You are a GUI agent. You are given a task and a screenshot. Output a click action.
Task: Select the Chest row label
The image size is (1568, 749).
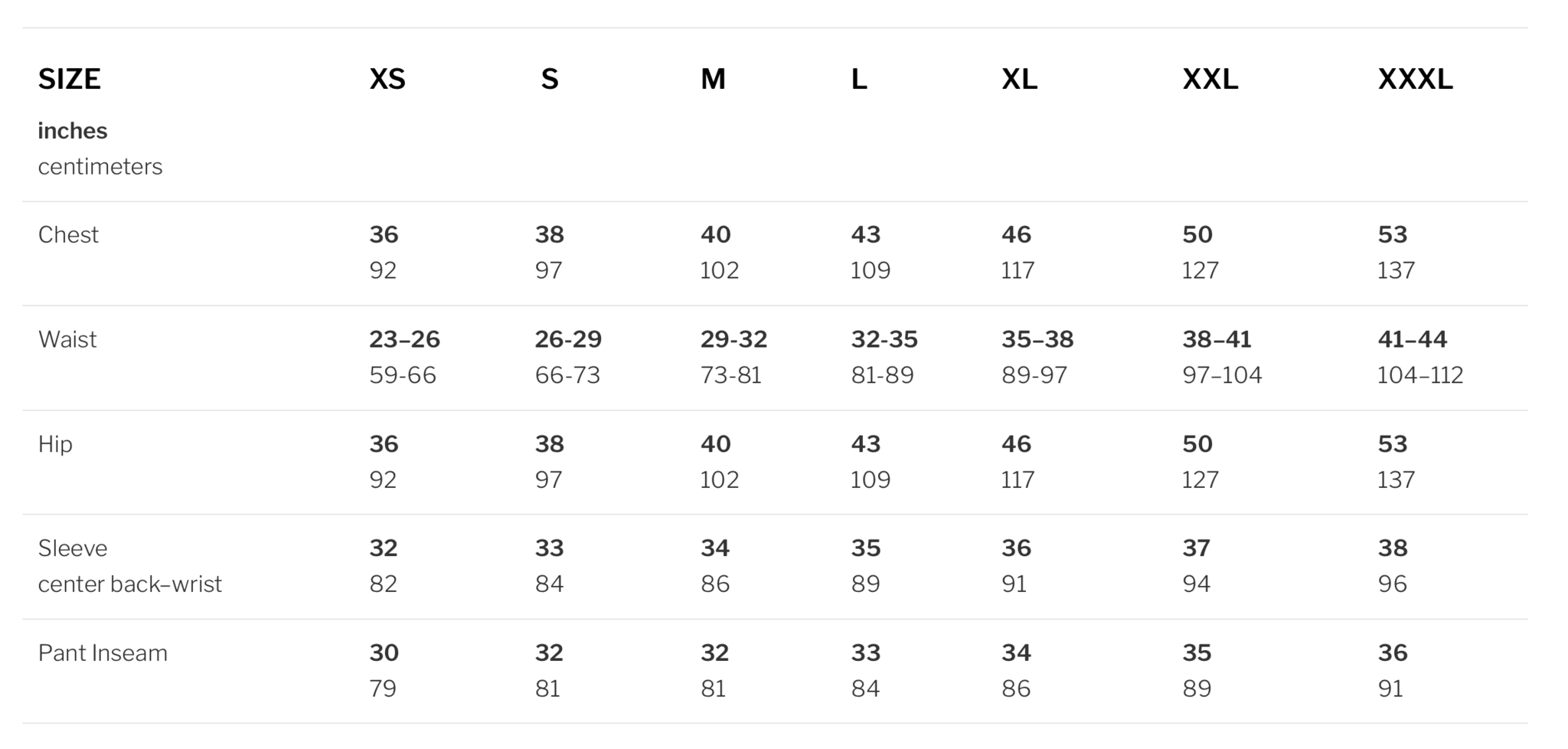coord(68,234)
